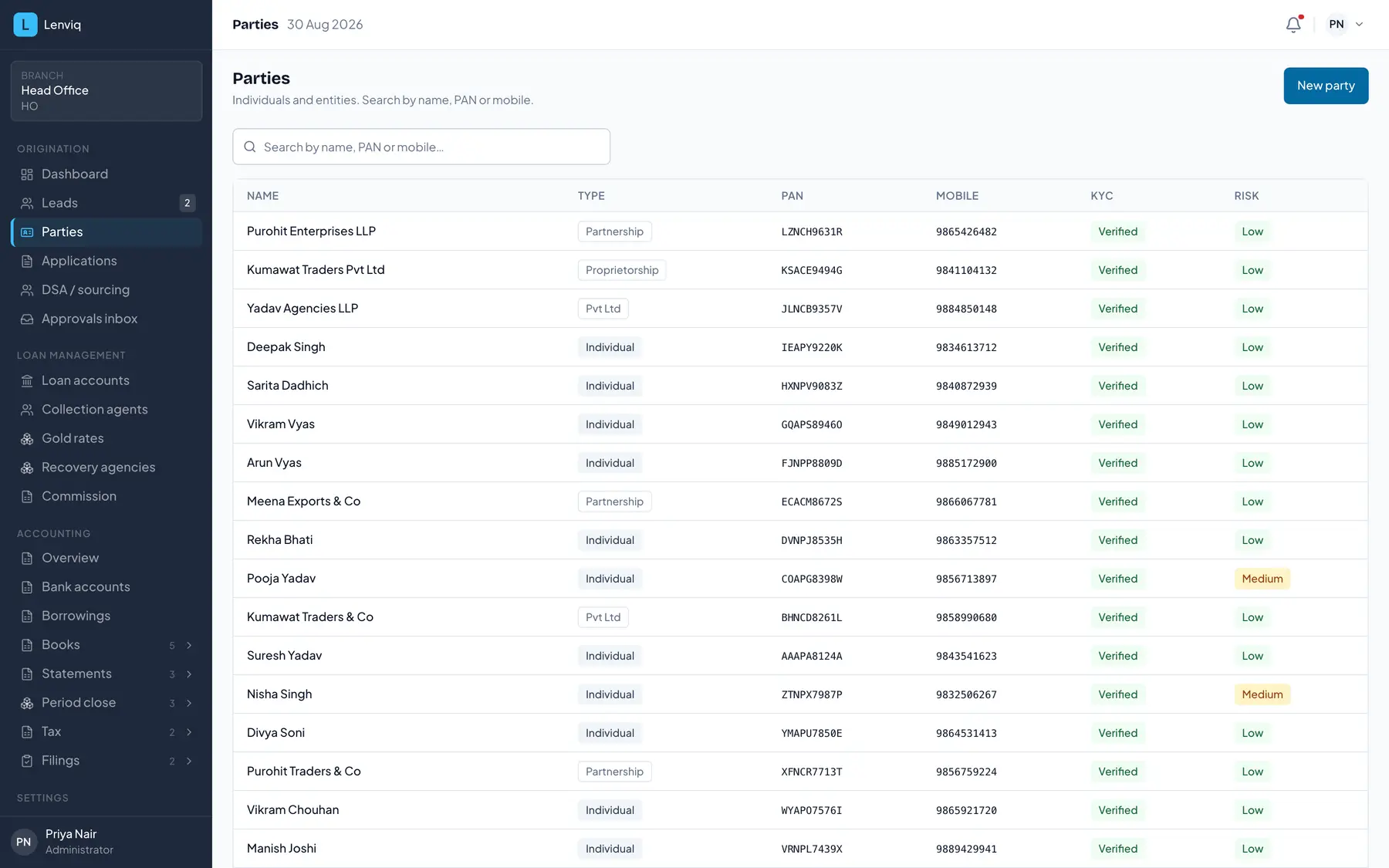Click Vikram Chouhan name
The image size is (1389, 868).
point(292,810)
